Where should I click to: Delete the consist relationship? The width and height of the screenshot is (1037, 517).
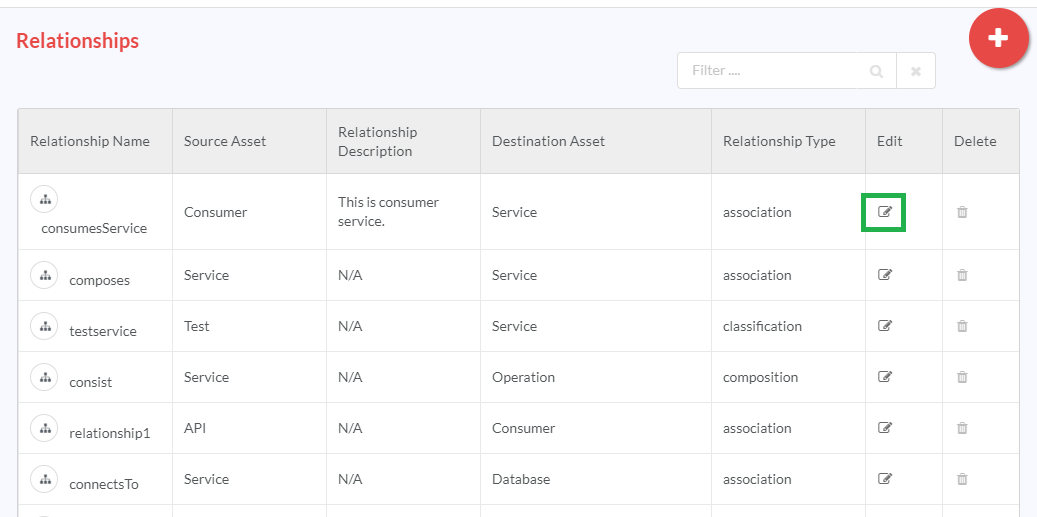pyautogui.click(x=962, y=377)
